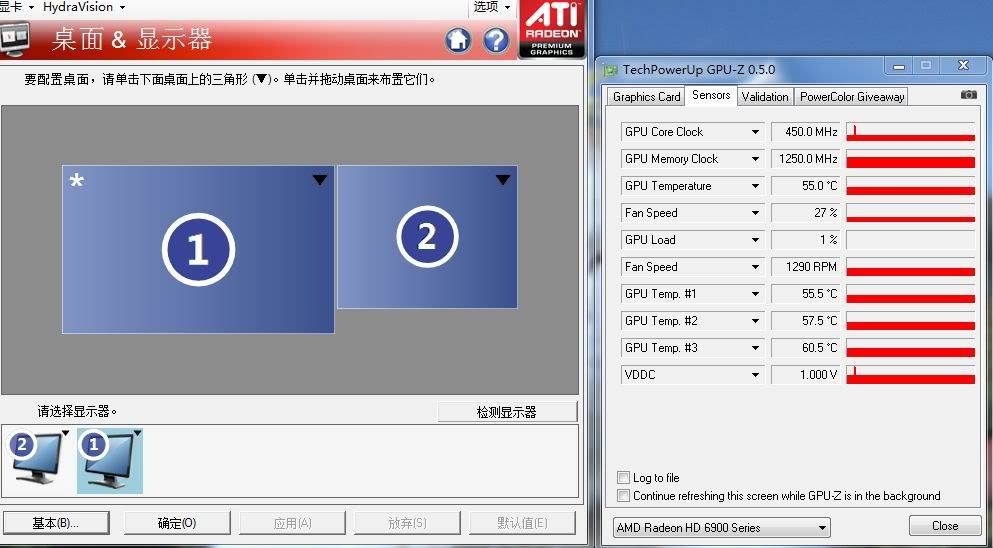This screenshot has height=548, width=993.
Task: Open the 选项 menu
Action: tap(492, 7)
